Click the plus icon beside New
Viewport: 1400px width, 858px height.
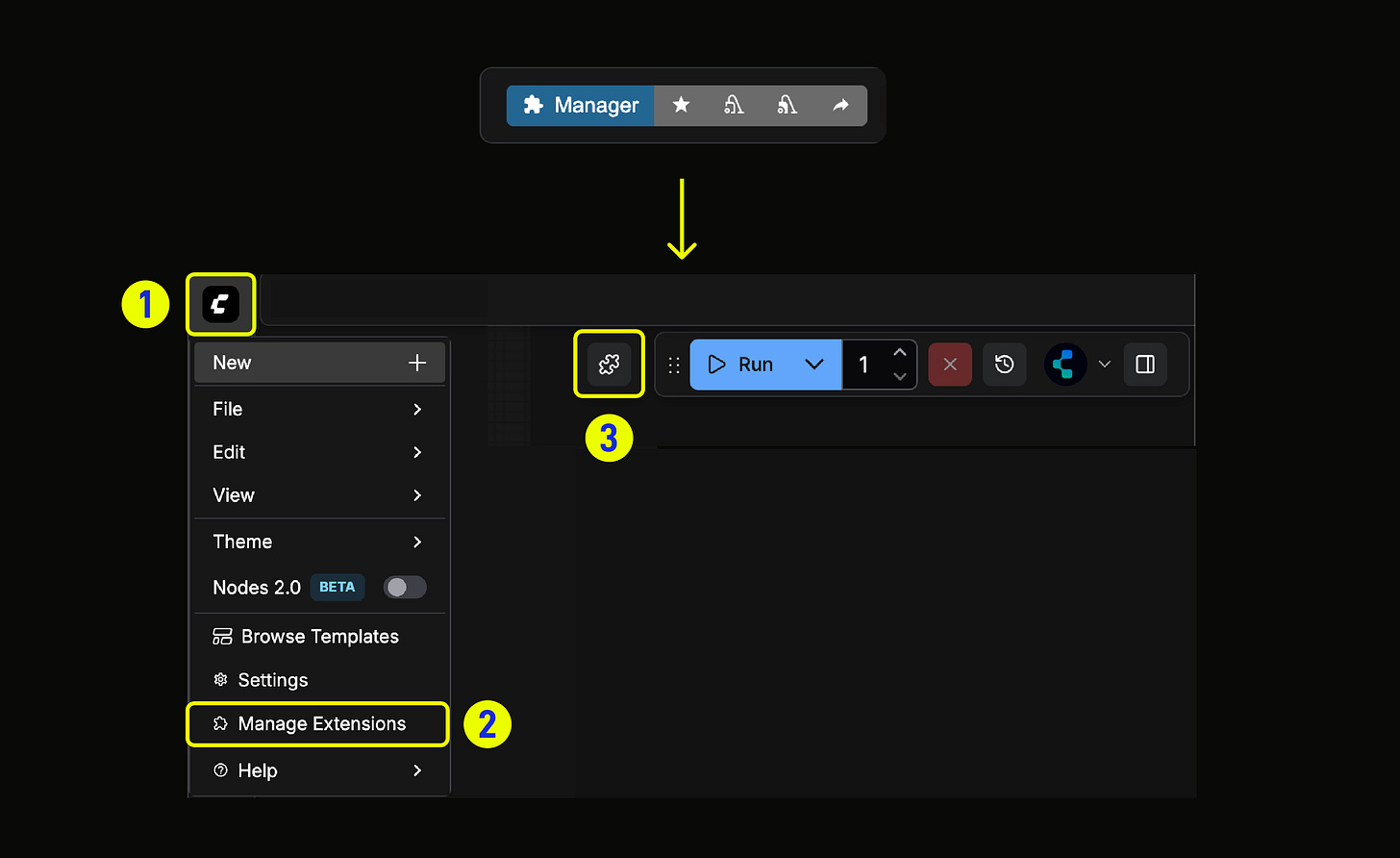tap(417, 363)
